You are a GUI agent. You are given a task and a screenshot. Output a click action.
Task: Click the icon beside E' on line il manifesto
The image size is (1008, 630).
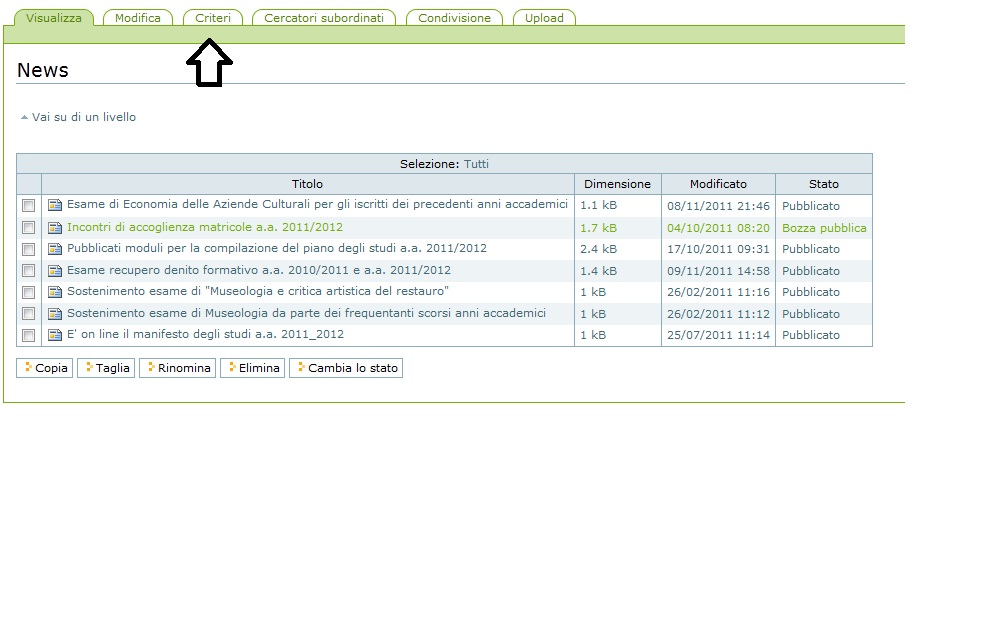pyautogui.click(x=55, y=335)
